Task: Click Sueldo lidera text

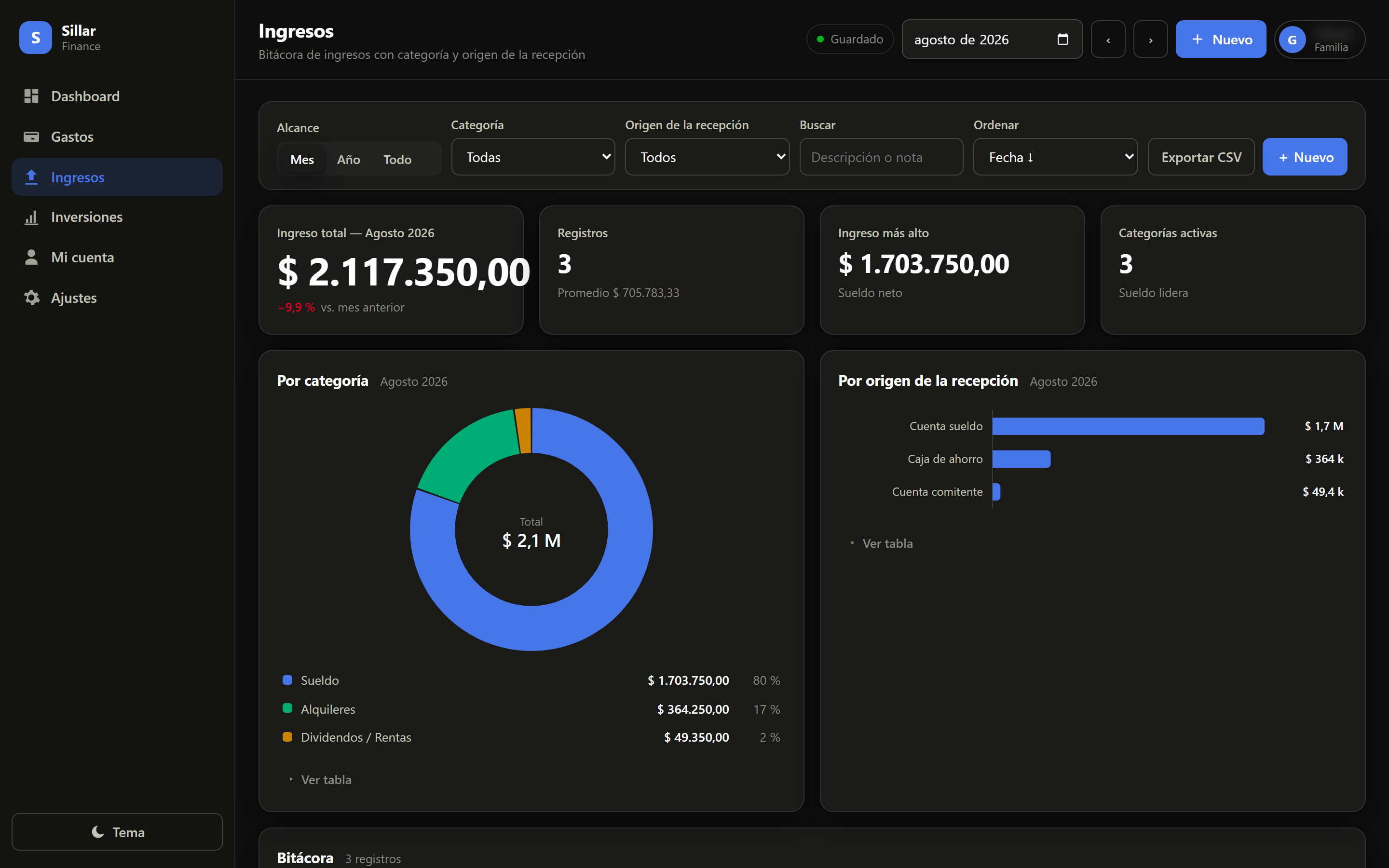Action: coord(1153,293)
